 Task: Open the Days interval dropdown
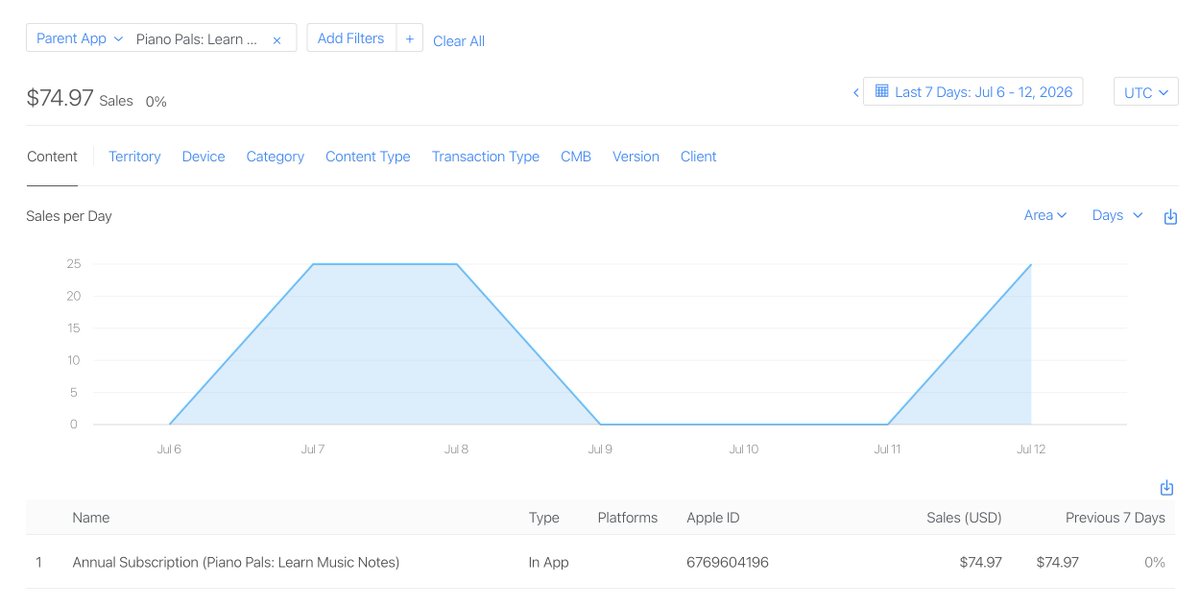[x=1117, y=215]
